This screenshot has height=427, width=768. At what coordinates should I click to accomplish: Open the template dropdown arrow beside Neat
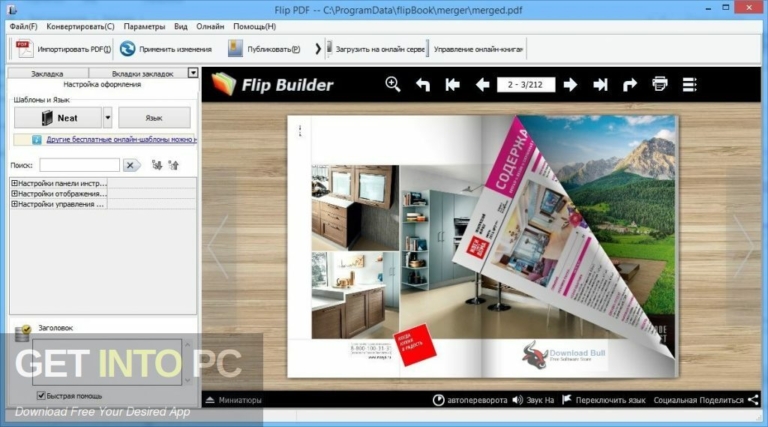click(x=108, y=118)
